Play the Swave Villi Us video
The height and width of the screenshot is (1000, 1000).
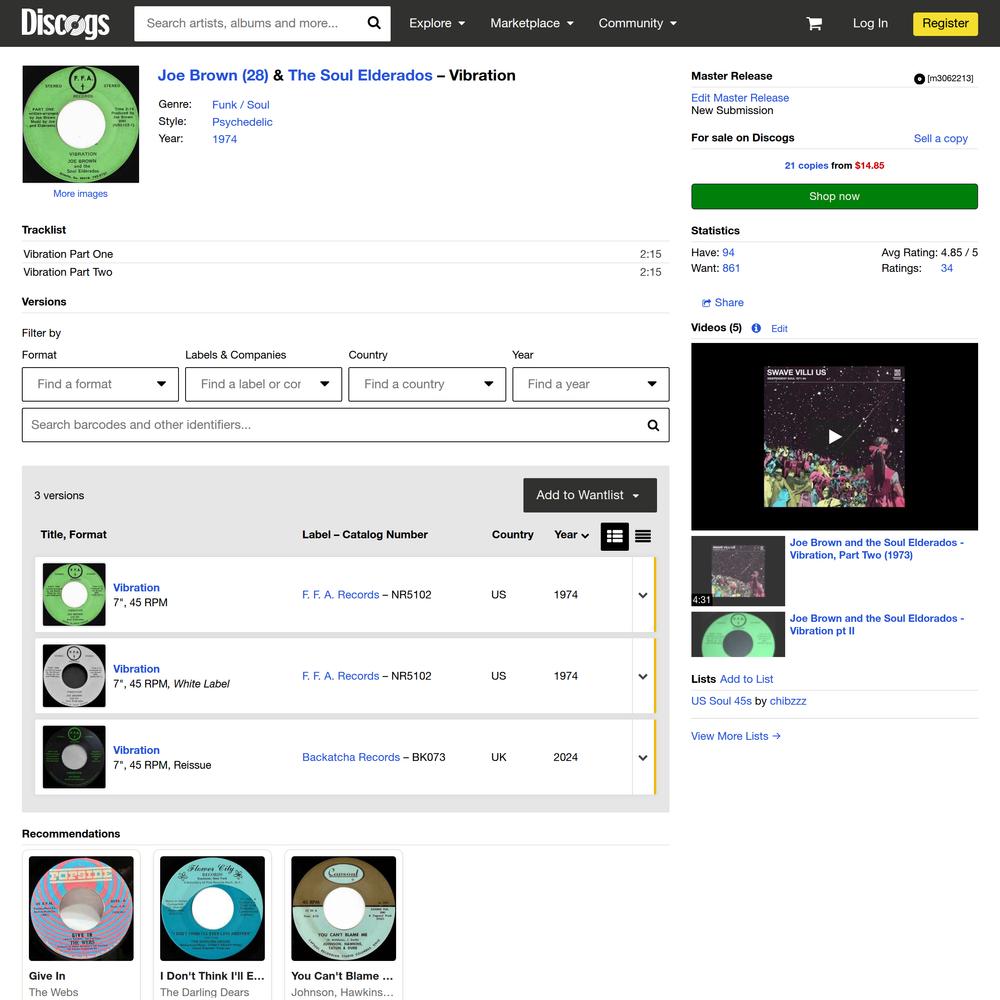click(x=834, y=436)
